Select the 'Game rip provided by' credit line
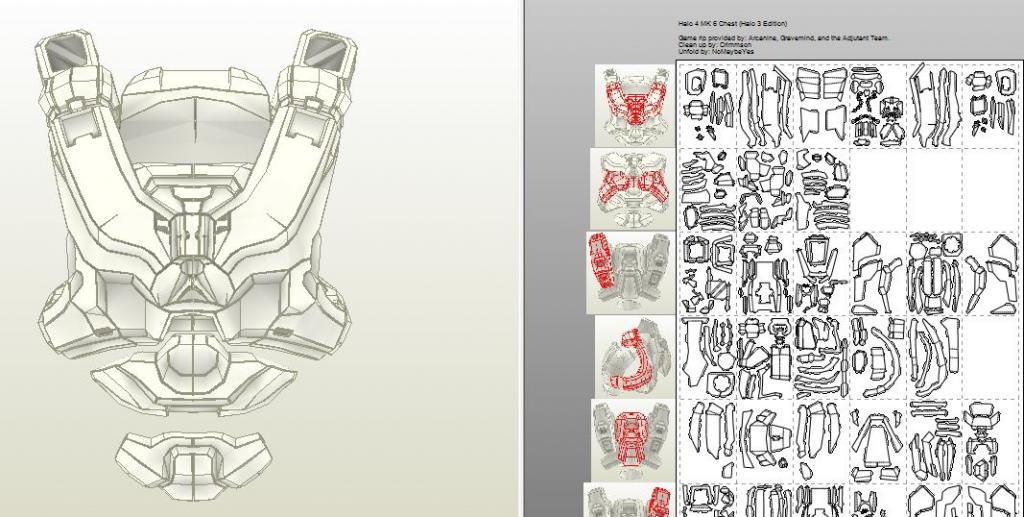Screen dimensions: 1024x517 [784, 39]
